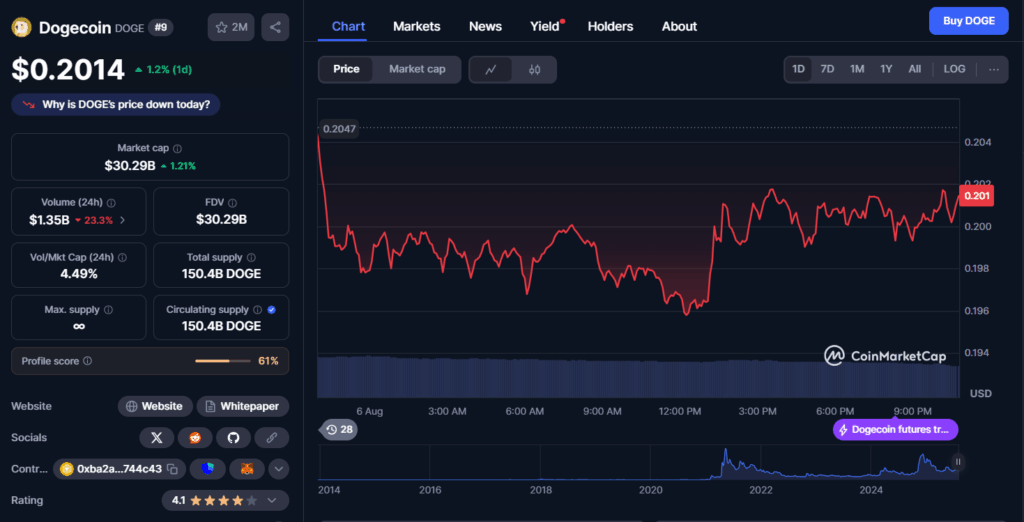Open the Whitepaper link button
Viewport: 1024px width, 522px height.
coord(243,406)
